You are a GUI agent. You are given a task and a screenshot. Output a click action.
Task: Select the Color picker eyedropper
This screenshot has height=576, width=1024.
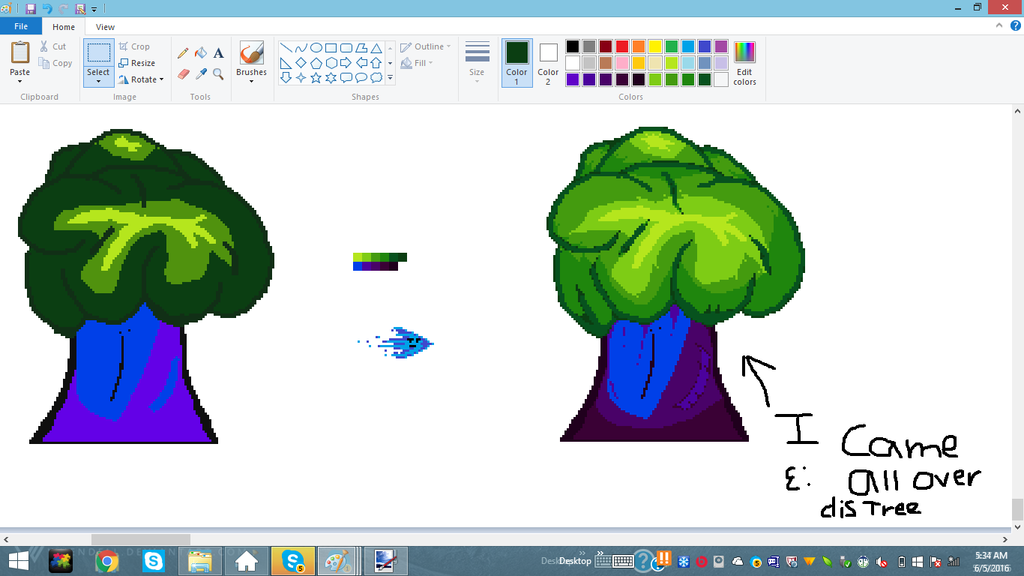tap(200, 73)
